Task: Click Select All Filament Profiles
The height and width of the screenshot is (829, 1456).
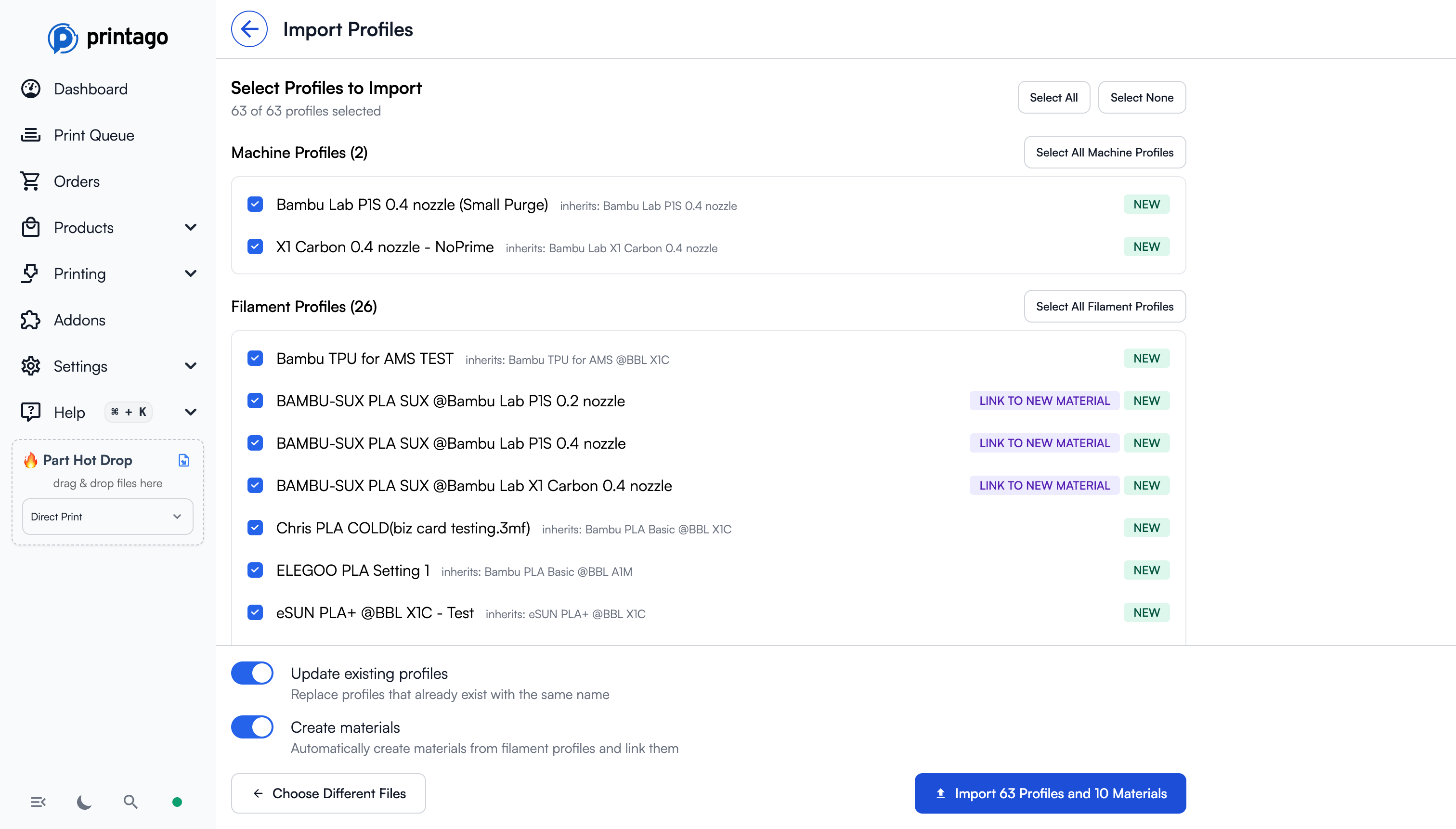Action: [x=1104, y=306]
